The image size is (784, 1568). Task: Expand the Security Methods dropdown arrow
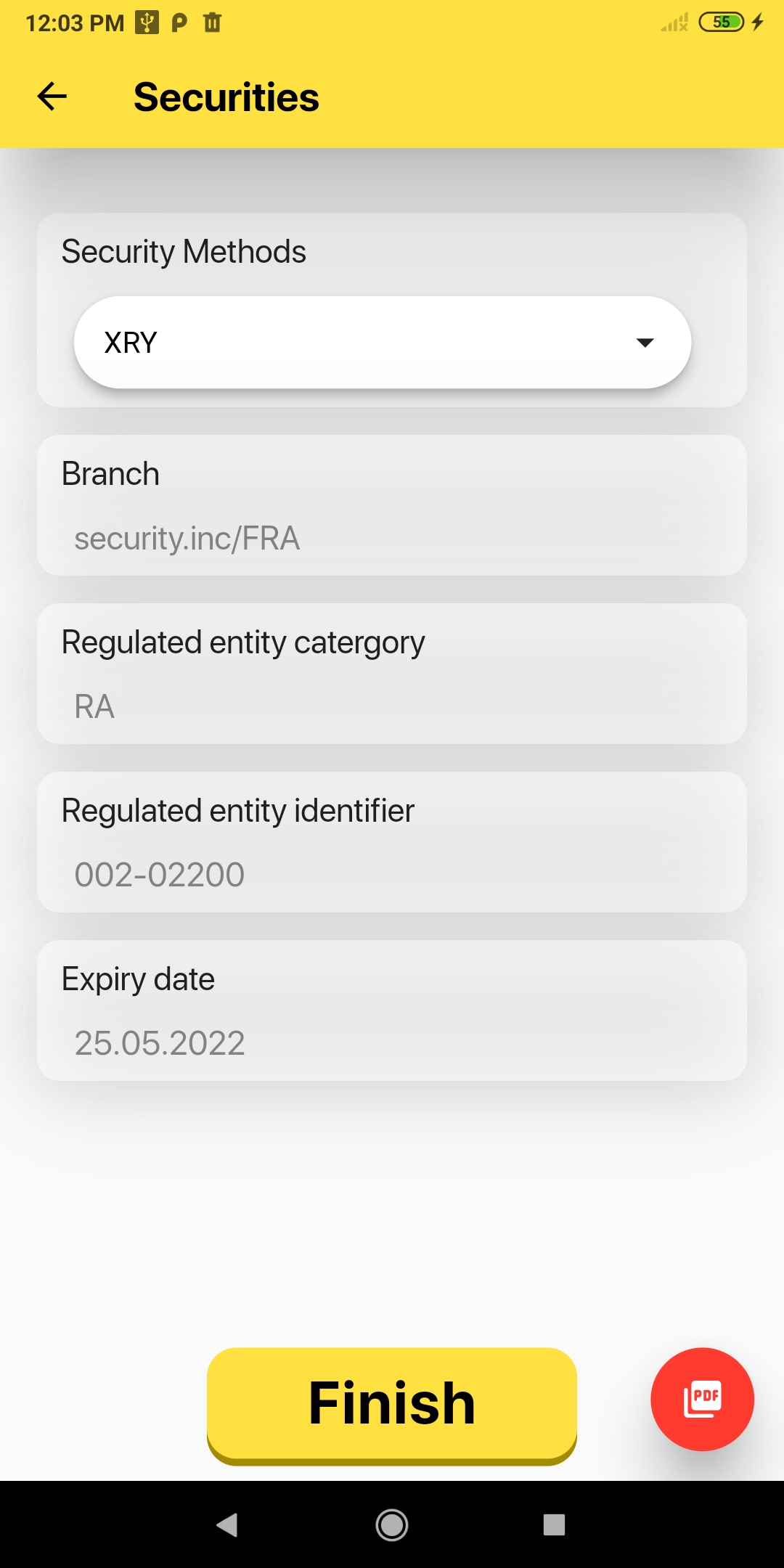point(645,342)
